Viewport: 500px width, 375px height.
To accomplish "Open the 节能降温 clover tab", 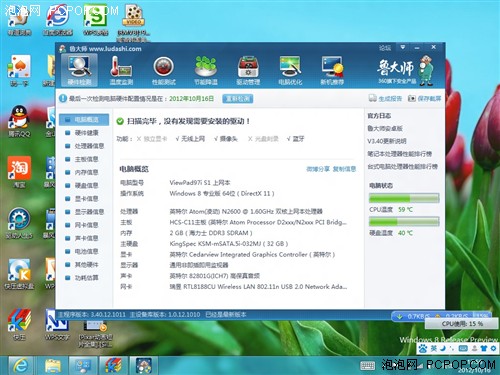I will tap(206, 70).
